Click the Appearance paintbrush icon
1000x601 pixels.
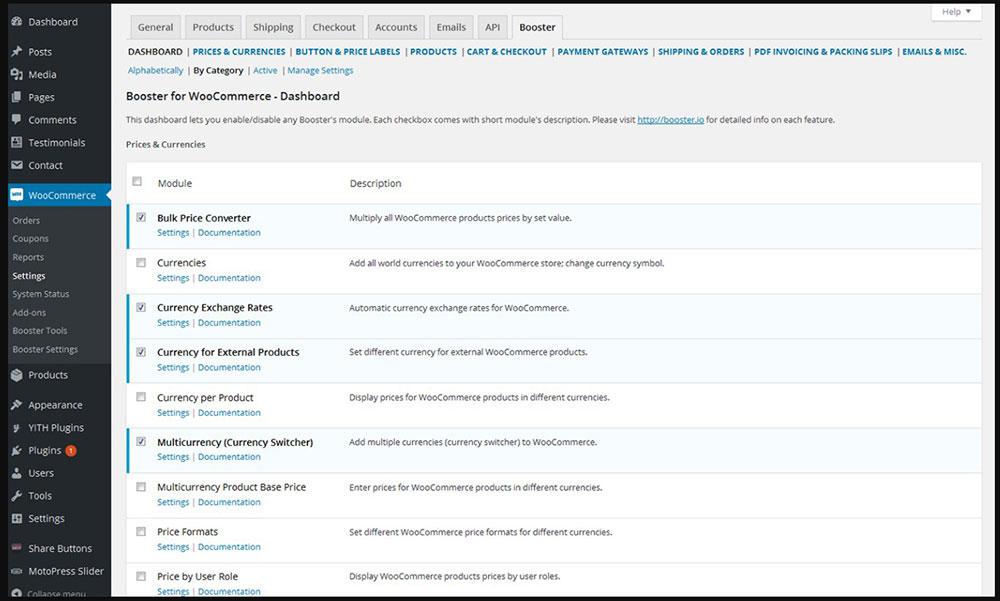[17, 405]
